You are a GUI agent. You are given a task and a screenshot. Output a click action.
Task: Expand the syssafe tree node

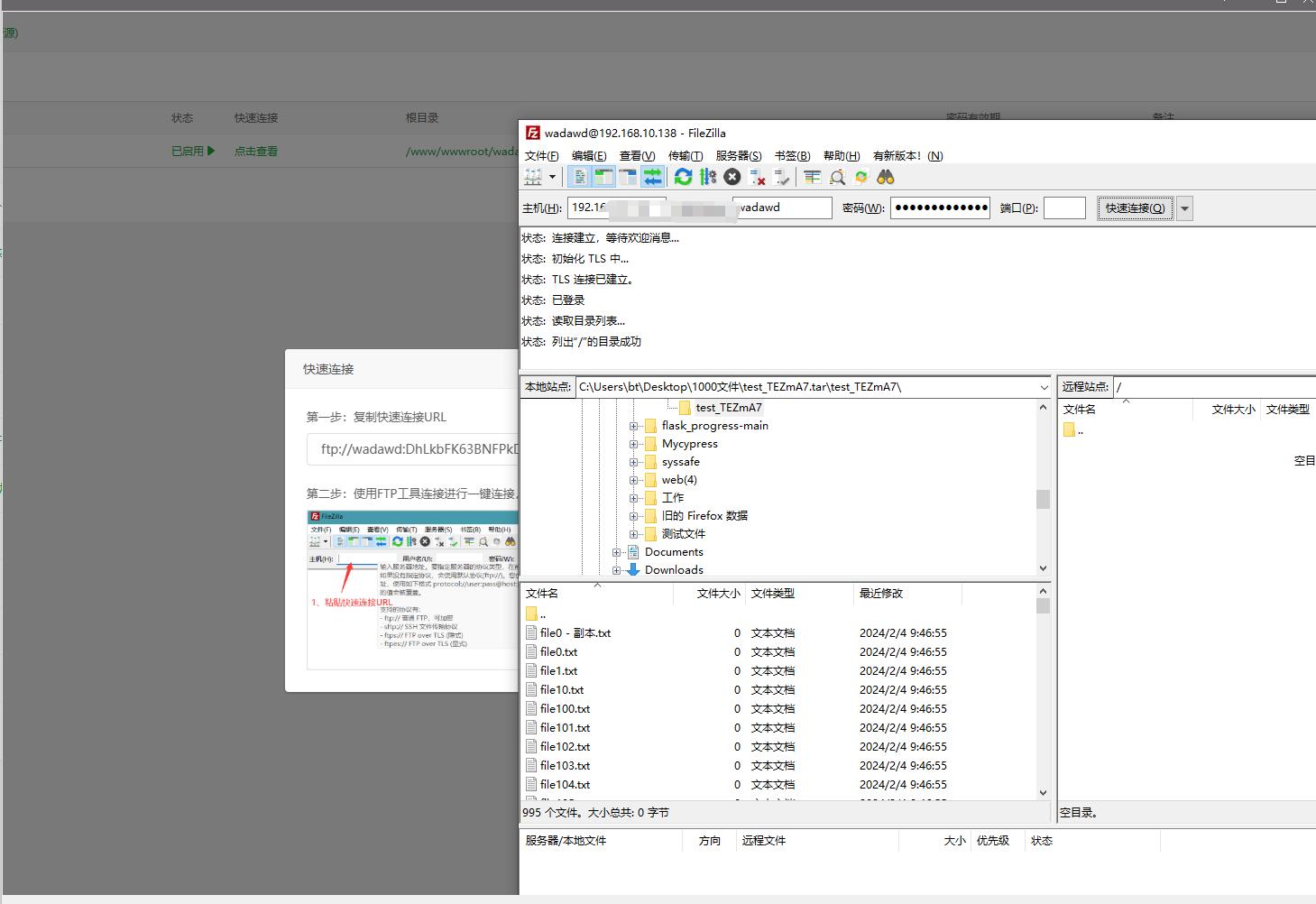coord(633,462)
